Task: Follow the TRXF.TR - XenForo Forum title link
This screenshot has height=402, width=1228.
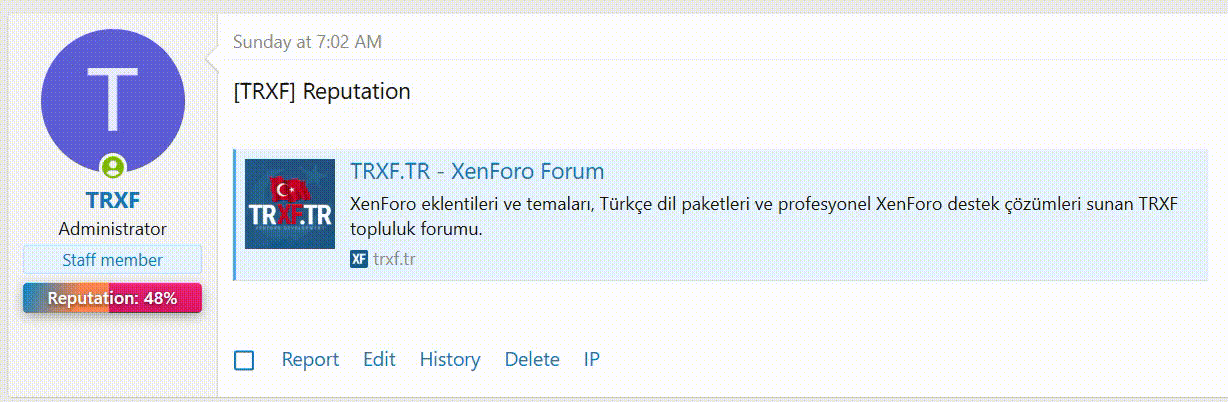Action: tap(477, 171)
